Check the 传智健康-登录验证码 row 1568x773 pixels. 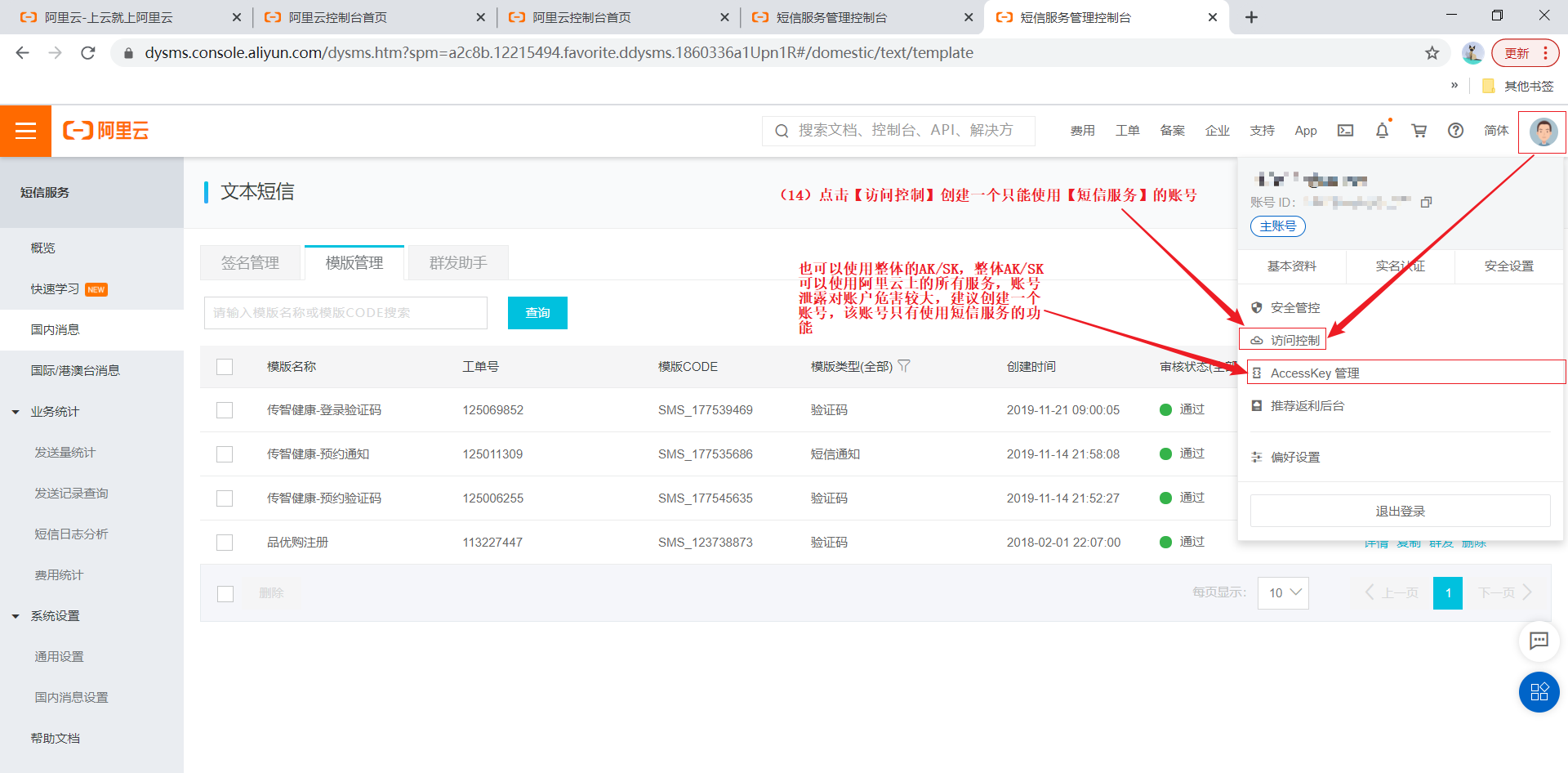point(225,410)
